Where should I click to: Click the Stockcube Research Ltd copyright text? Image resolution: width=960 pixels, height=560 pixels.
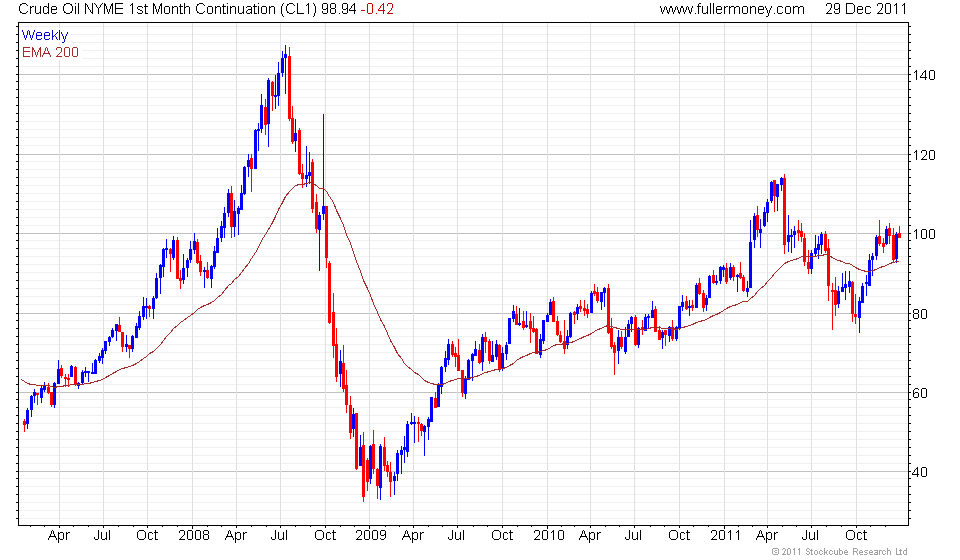pos(839,552)
